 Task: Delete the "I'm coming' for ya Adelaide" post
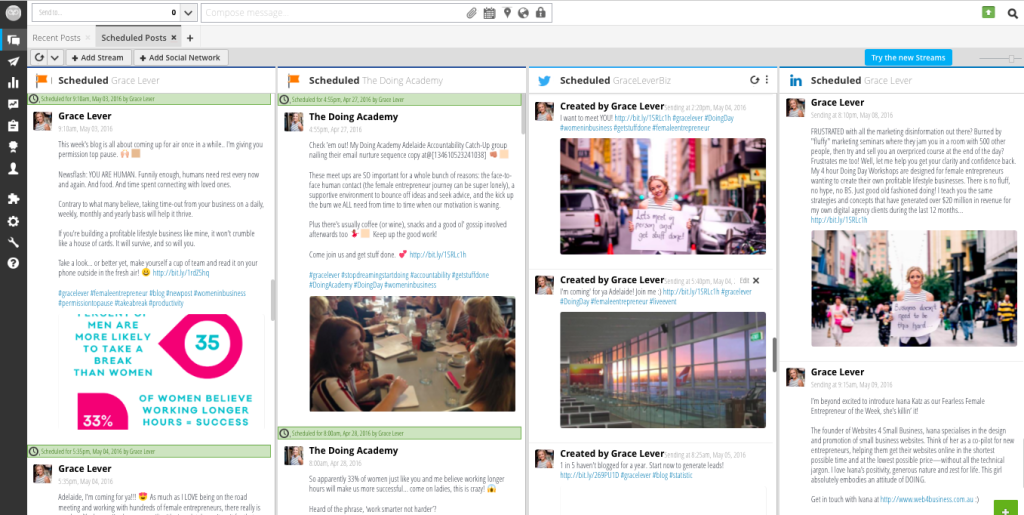click(756, 280)
